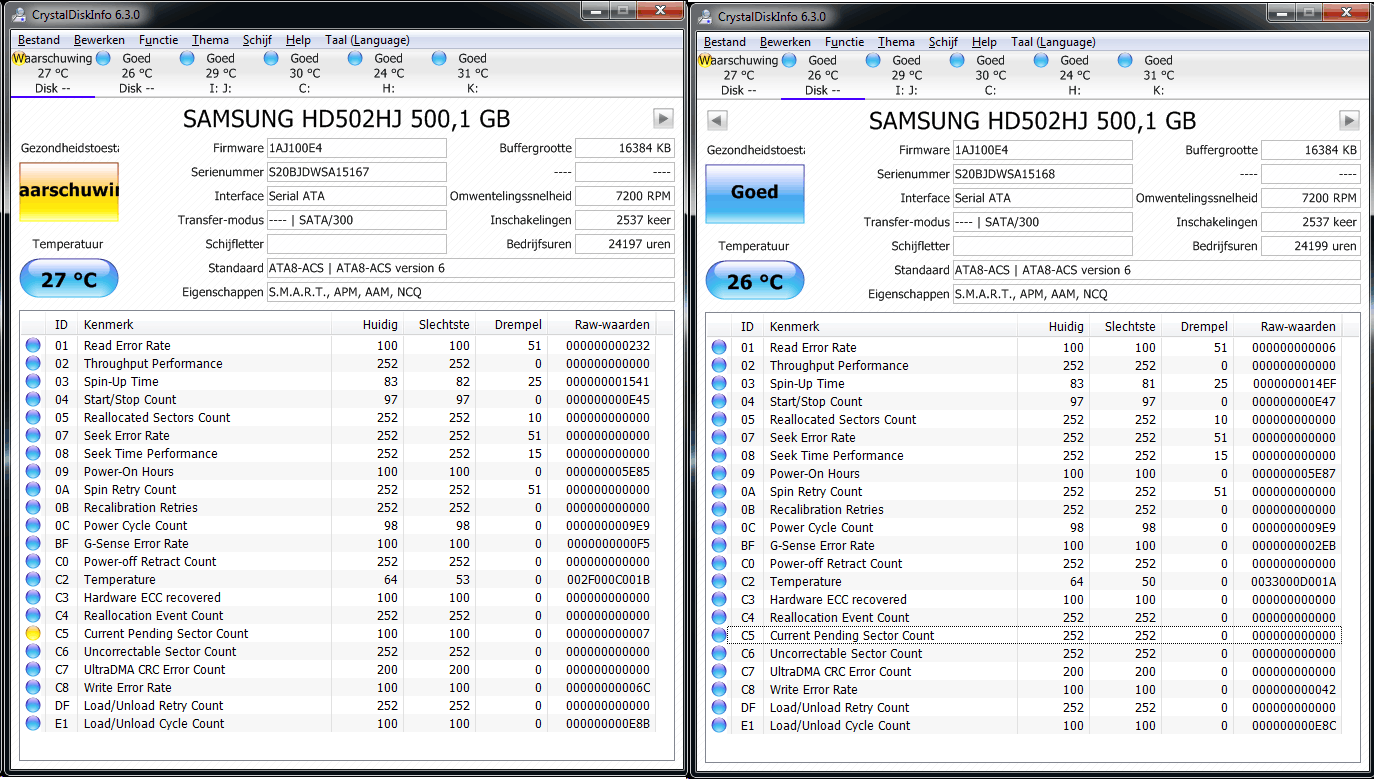Click the 26 °C temperature button
The image size is (1376, 782).
pos(755,282)
